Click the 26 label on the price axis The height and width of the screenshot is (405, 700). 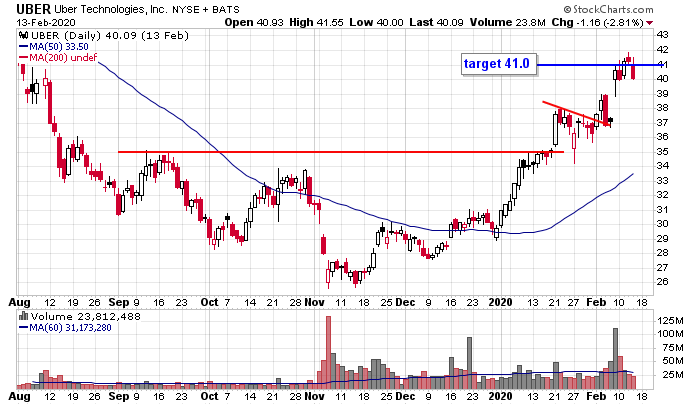pyautogui.click(x=662, y=282)
